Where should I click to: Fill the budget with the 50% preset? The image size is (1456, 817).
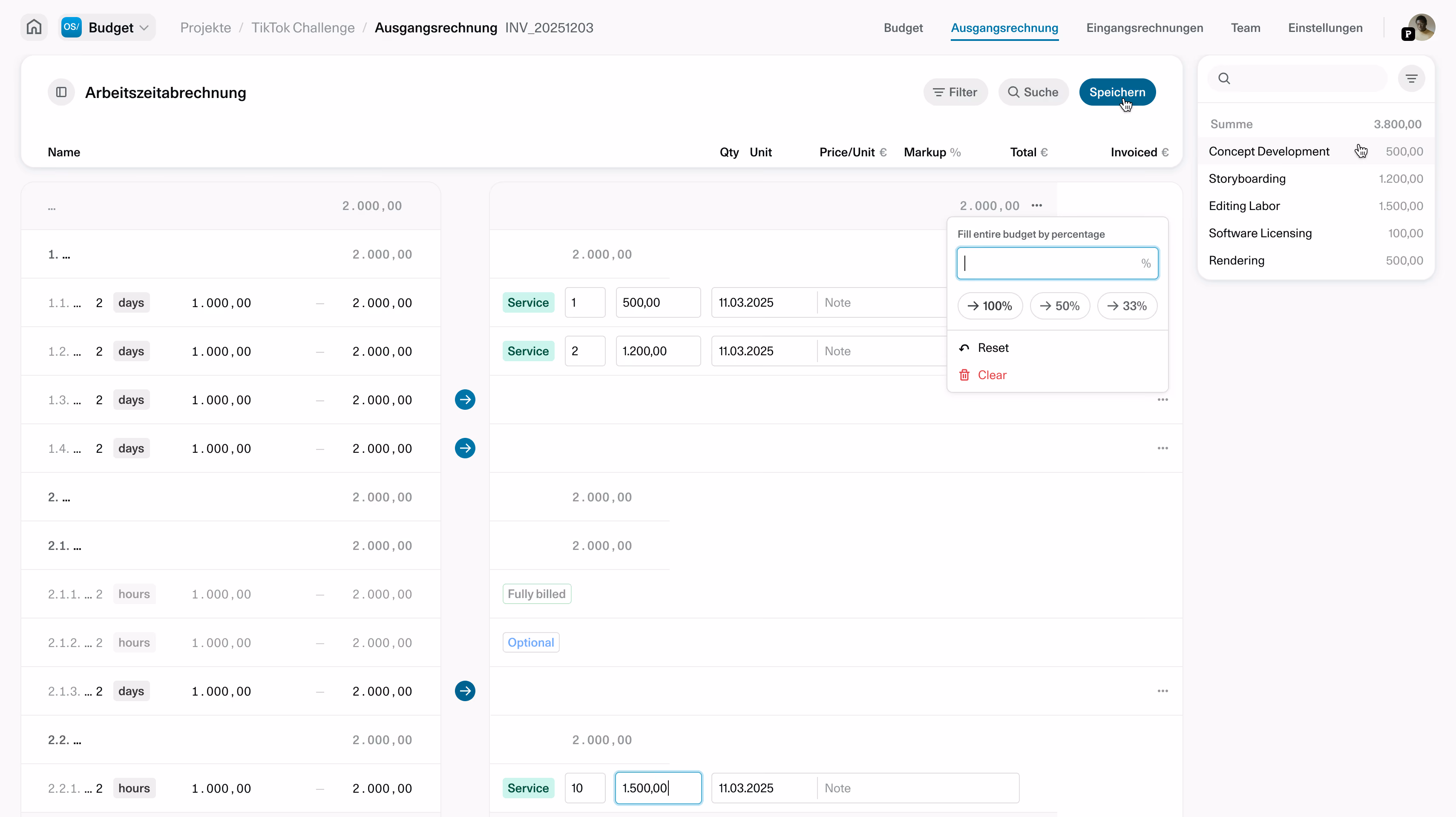pyautogui.click(x=1059, y=306)
